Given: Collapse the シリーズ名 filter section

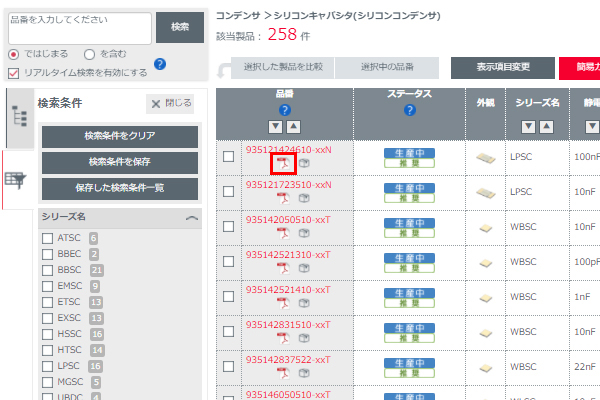Looking at the screenshot, I should pyautogui.click(x=192, y=217).
